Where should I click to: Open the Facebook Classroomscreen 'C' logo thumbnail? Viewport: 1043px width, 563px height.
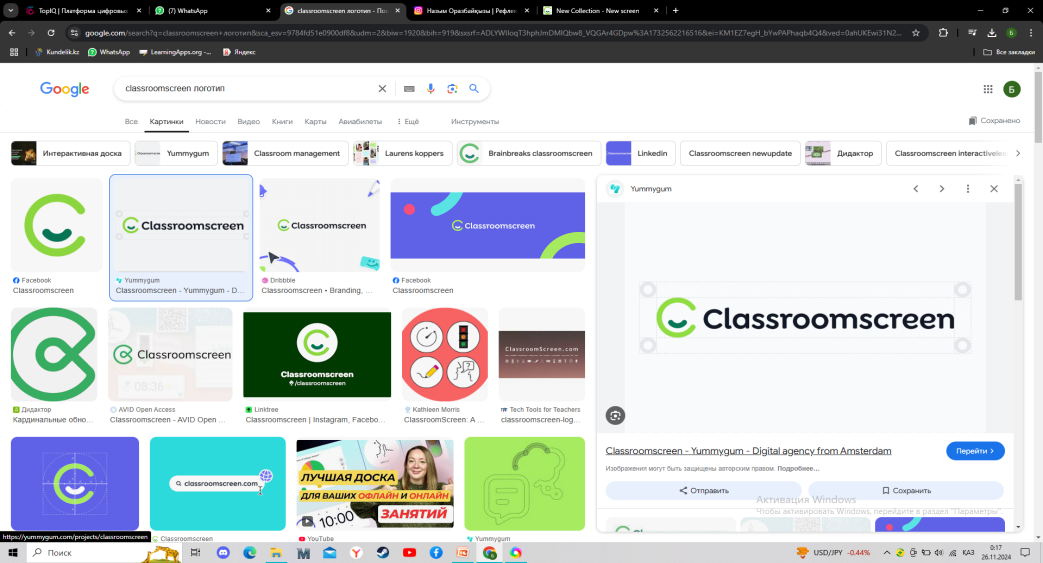coord(57,225)
